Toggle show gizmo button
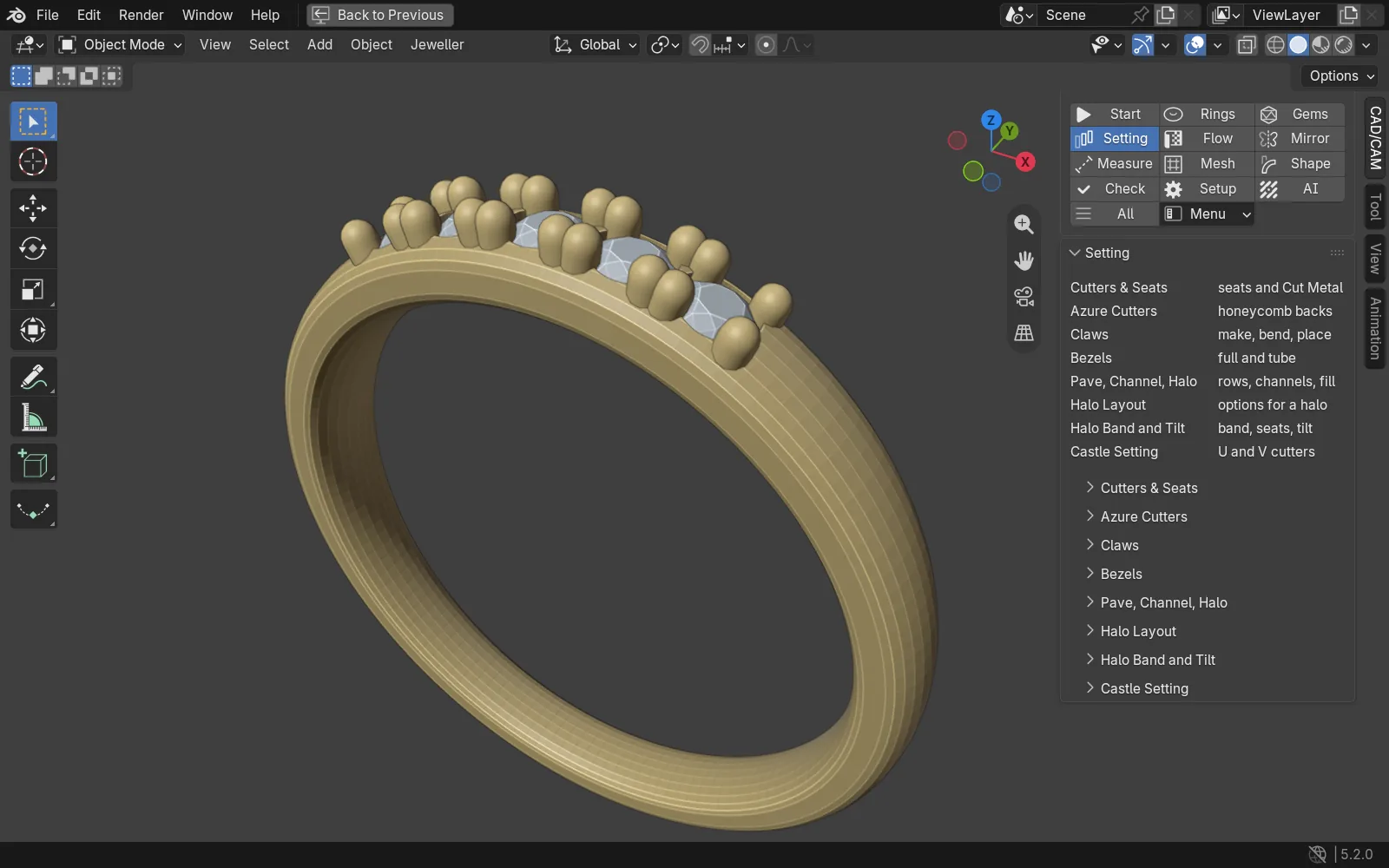This screenshot has width=1389, height=868. [1143, 44]
